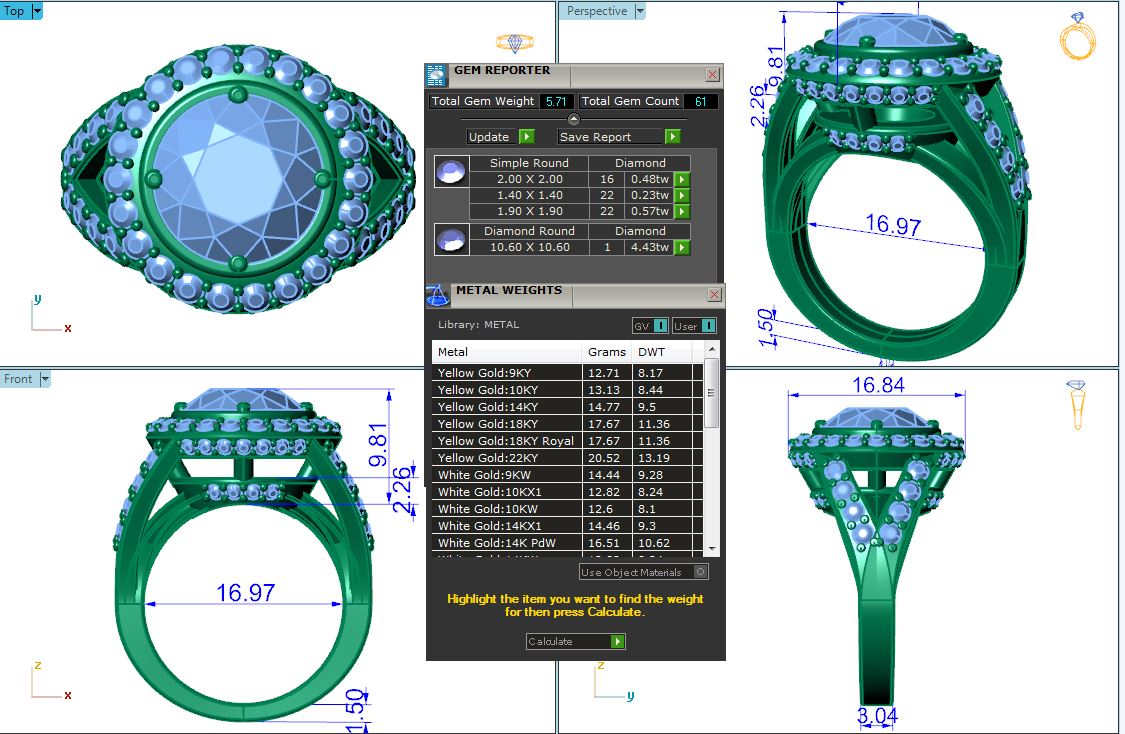Select the White Gold:14K PdW row
Screen dimensions: 1125x734
[568, 543]
